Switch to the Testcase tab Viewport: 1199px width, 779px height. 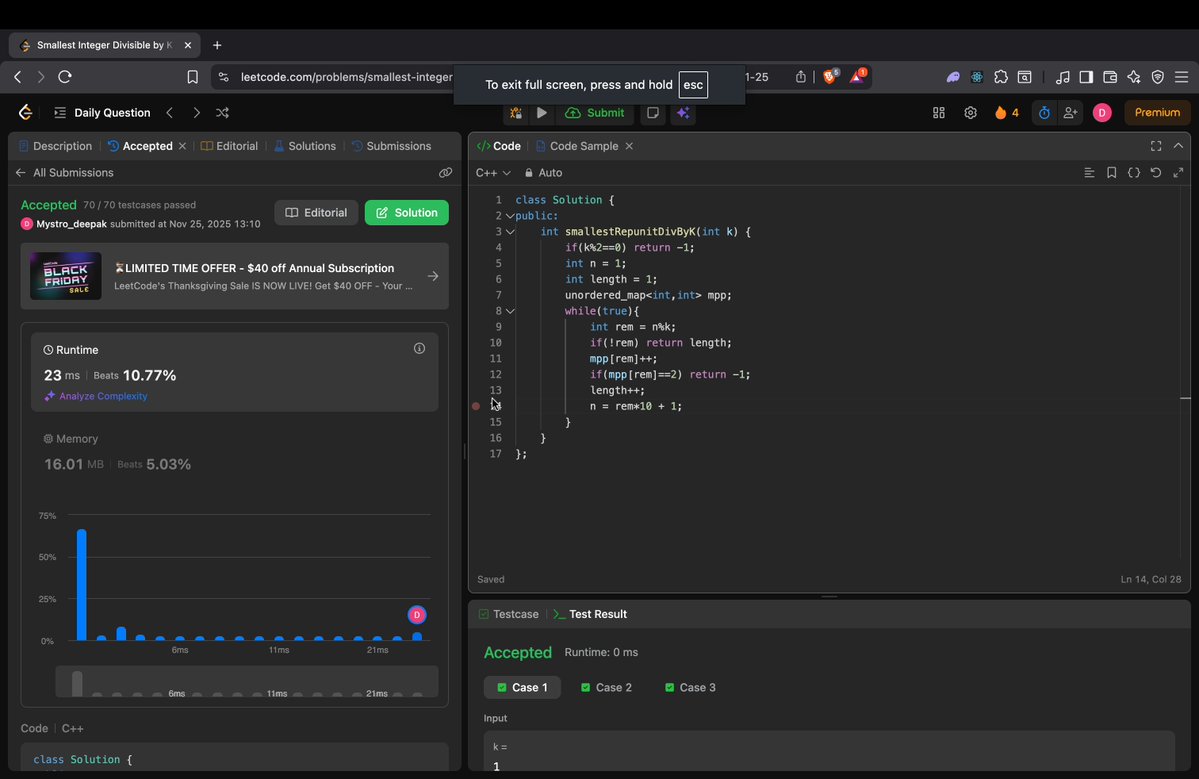point(509,614)
